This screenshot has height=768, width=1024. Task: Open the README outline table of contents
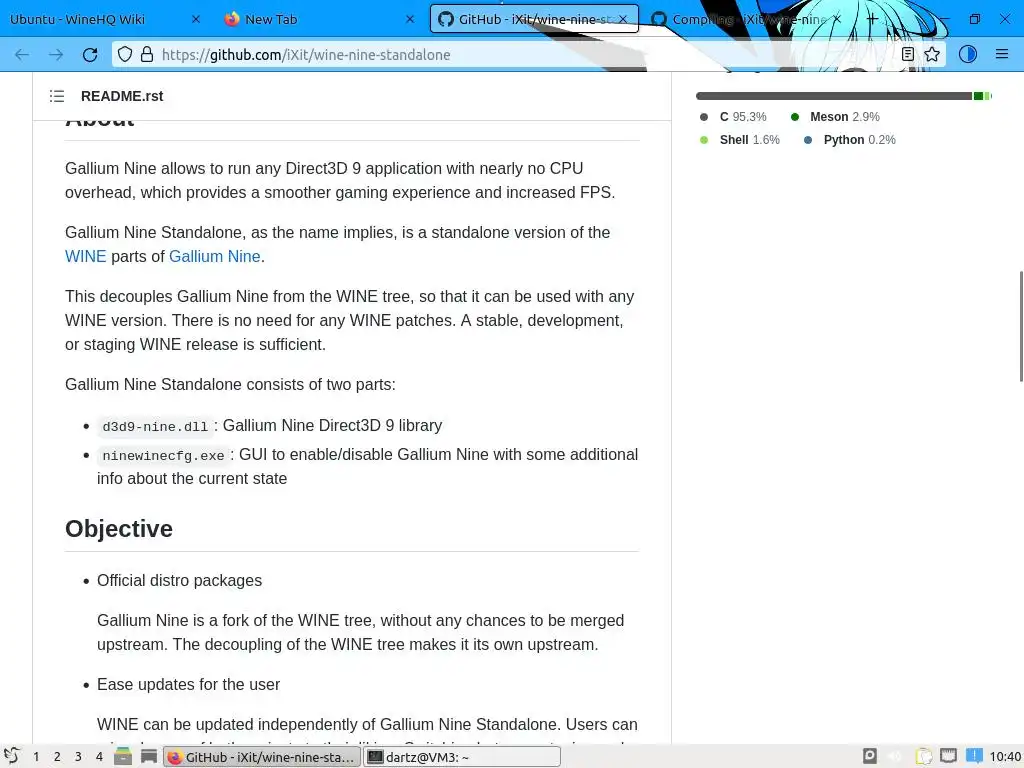point(57,96)
